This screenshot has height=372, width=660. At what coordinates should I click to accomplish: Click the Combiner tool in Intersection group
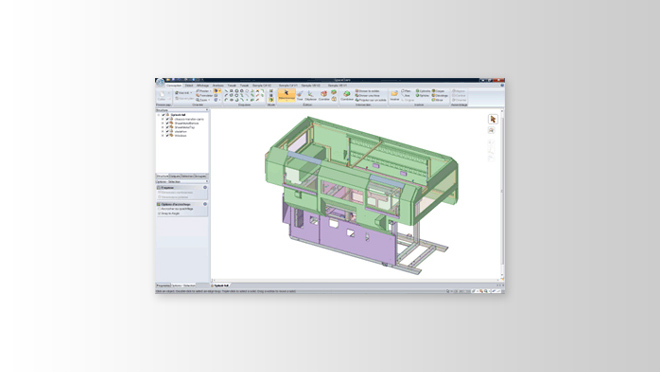(x=347, y=96)
